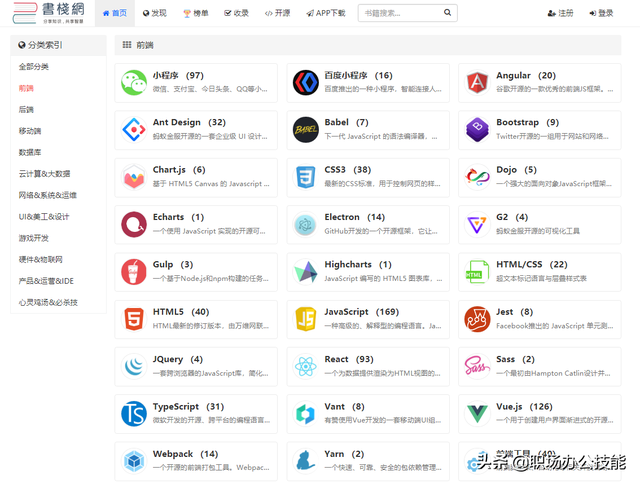Viewport: 640px width, 484px height.
Task: Select the 数据库 sidebar category
Action: pos(30,152)
